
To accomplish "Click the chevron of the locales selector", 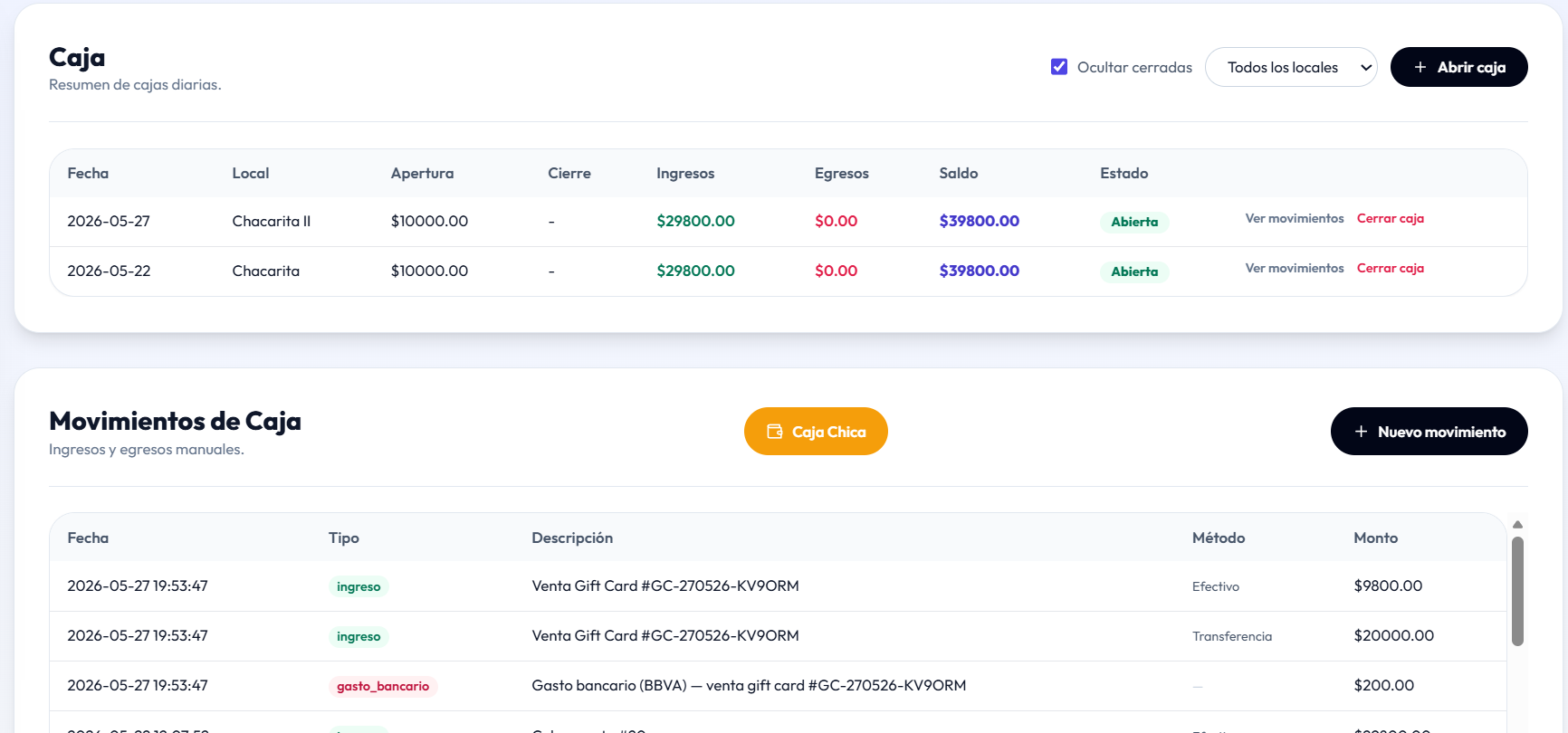I will 1366,68.
